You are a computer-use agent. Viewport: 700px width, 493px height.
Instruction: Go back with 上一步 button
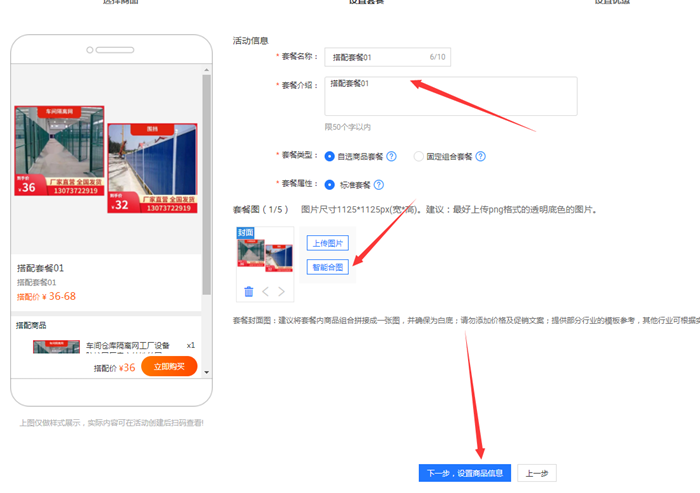point(536,473)
